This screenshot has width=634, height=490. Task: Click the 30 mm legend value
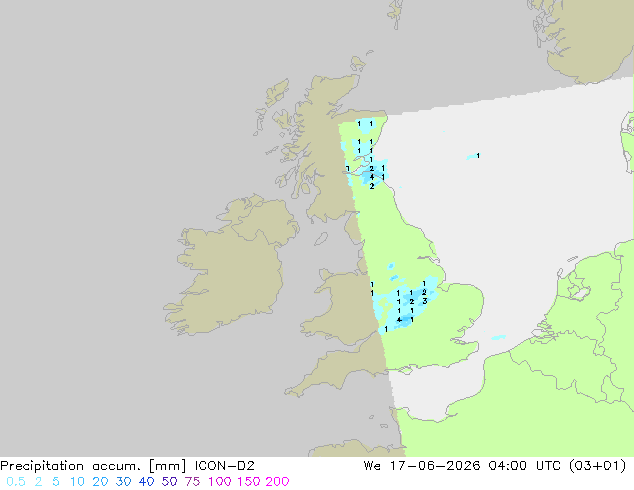pos(123,482)
